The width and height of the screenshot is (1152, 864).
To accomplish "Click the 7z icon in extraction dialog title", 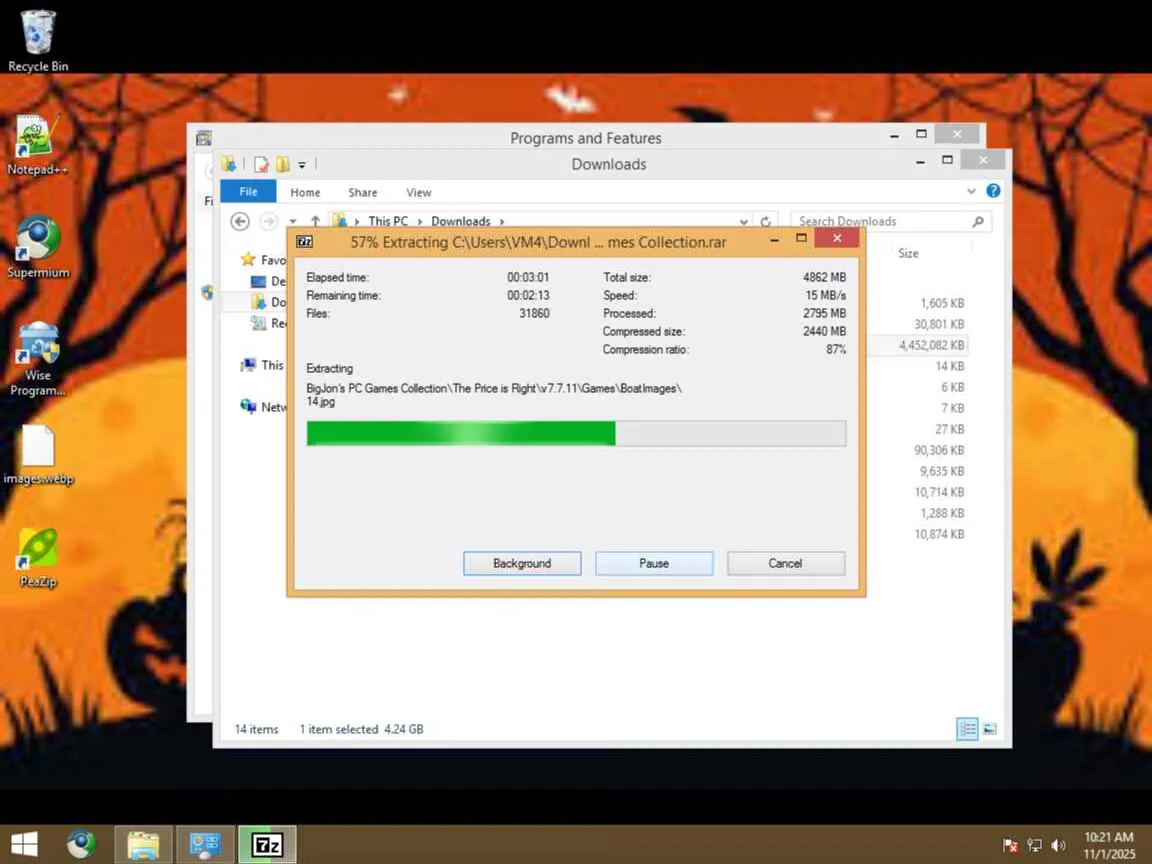I will (305, 242).
